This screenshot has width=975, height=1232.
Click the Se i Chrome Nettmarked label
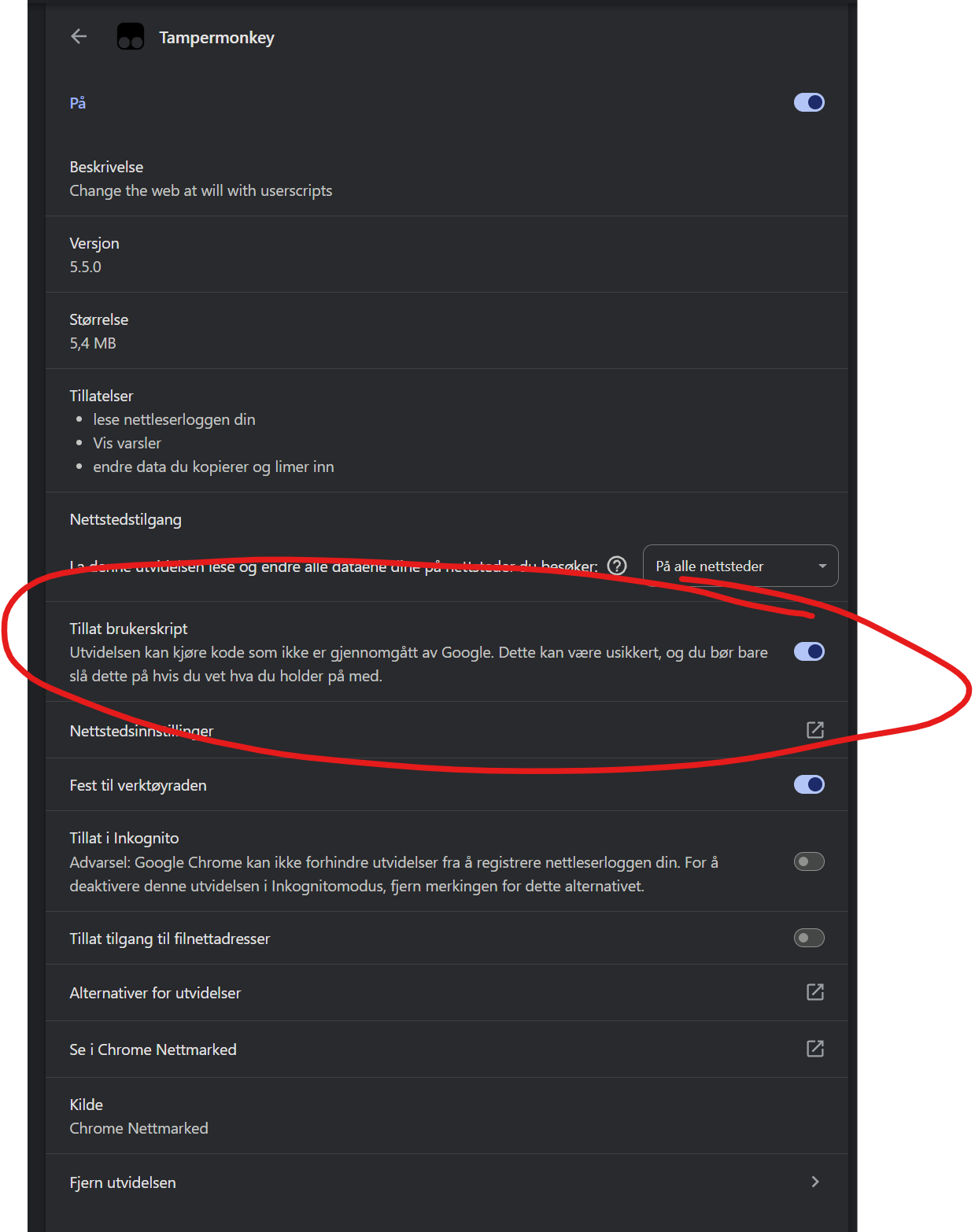click(x=153, y=1049)
